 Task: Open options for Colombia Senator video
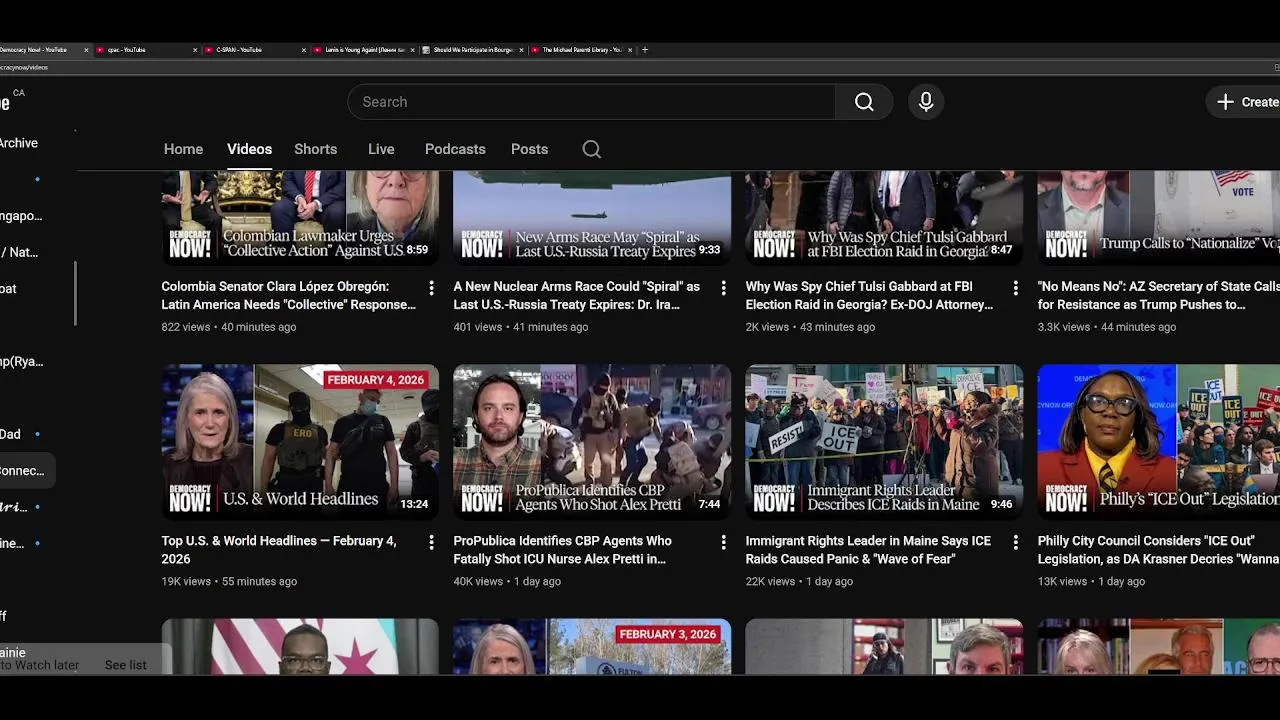431,288
